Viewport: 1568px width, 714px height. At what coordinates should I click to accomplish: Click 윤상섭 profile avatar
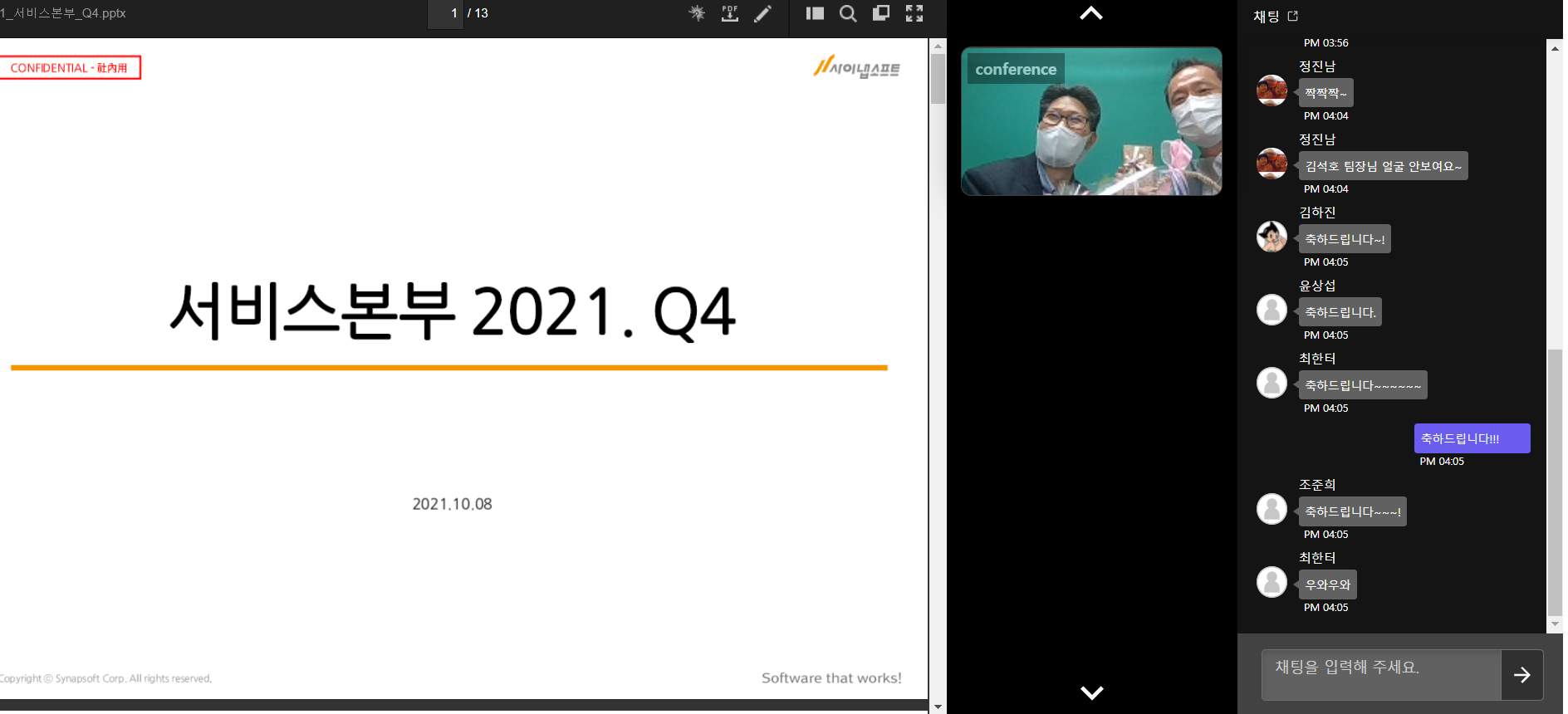coord(1272,310)
